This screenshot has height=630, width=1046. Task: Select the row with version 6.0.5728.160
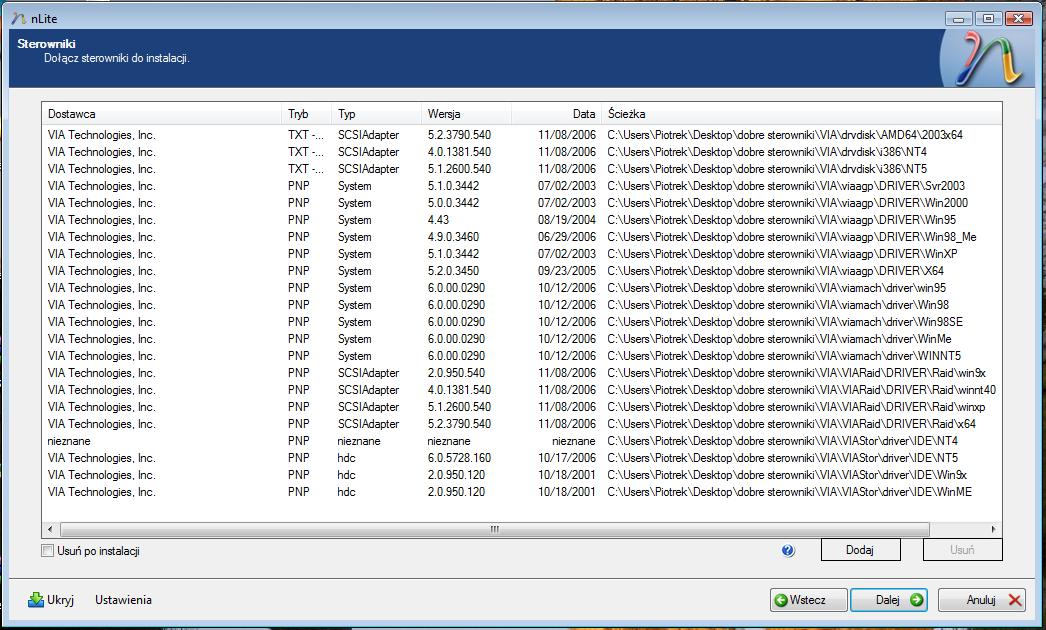[x=522, y=458]
